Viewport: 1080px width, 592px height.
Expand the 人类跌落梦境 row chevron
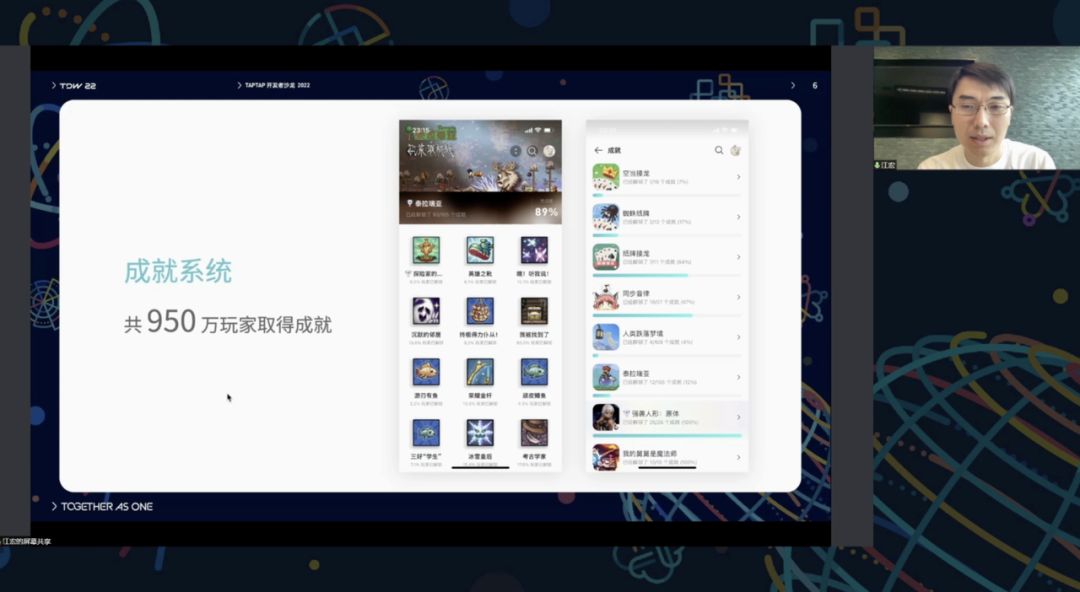pyautogui.click(x=738, y=337)
